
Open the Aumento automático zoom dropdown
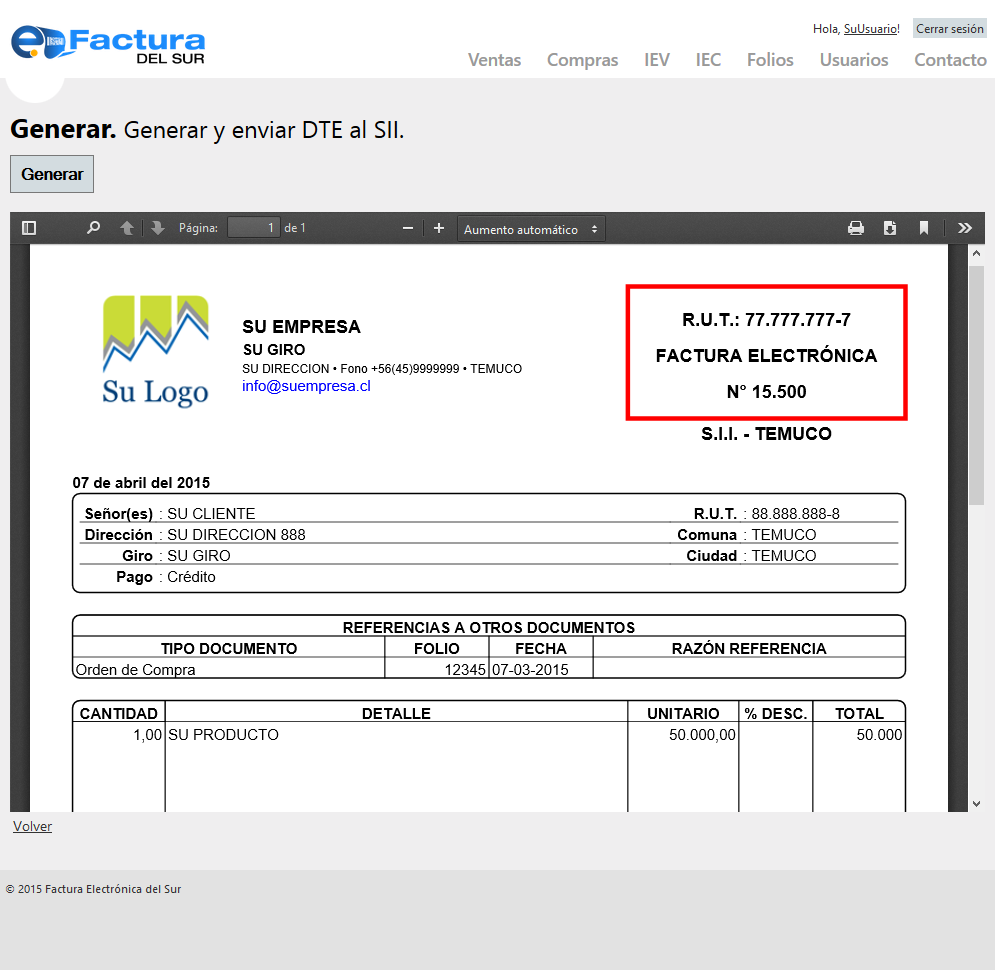(x=531, y=229)
